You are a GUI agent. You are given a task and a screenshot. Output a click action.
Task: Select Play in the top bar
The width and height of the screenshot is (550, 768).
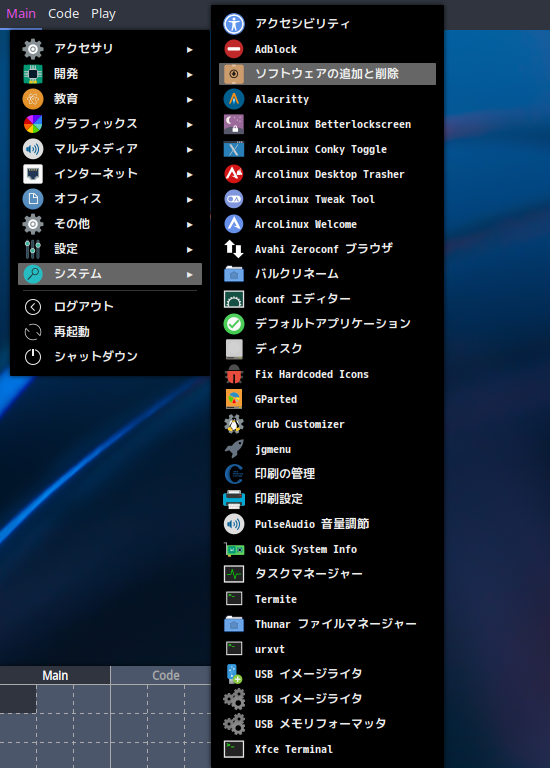103,14
